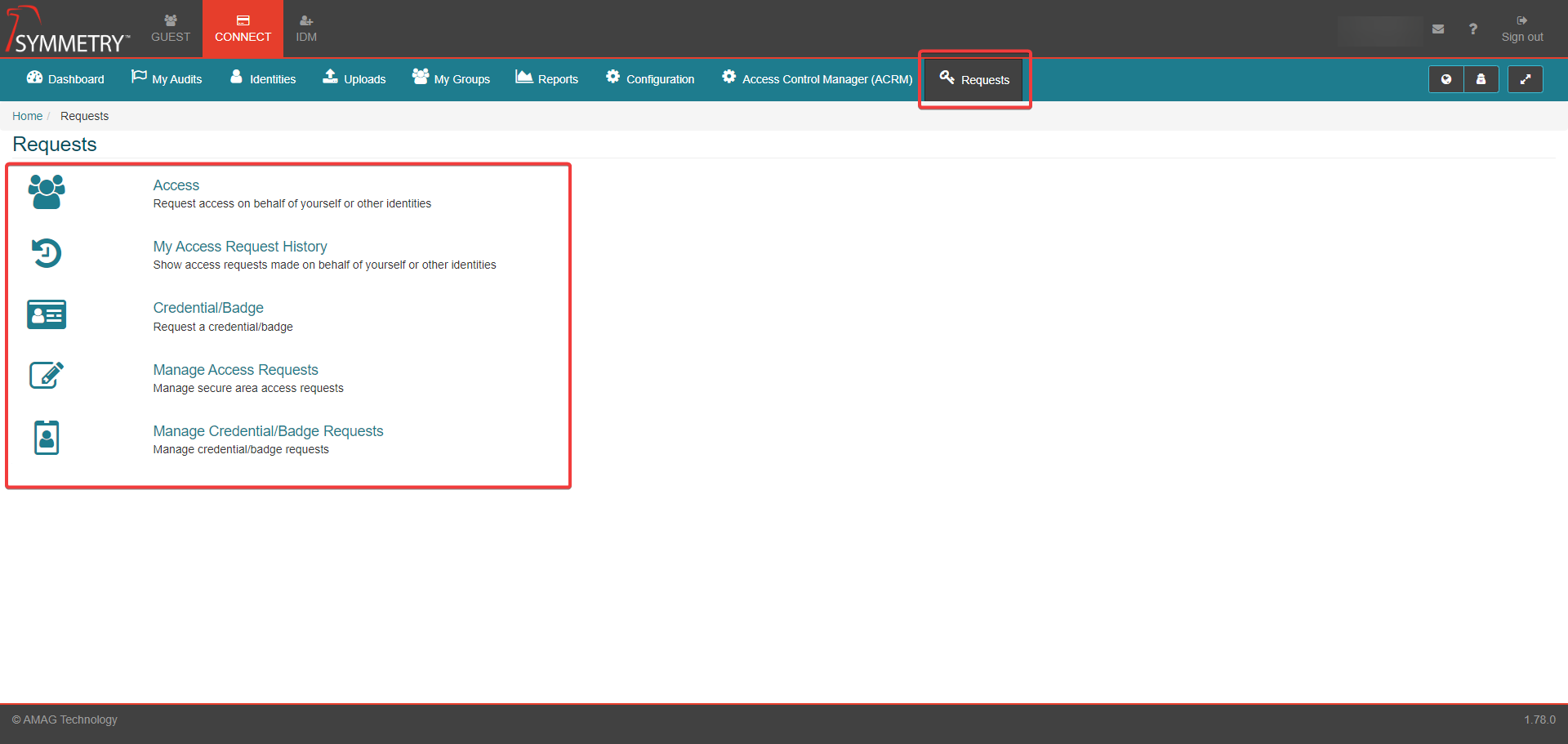Screen dimensions: 1568x744
Task: Click the globe button in the toolbar
Action: tap(1446, 79)
